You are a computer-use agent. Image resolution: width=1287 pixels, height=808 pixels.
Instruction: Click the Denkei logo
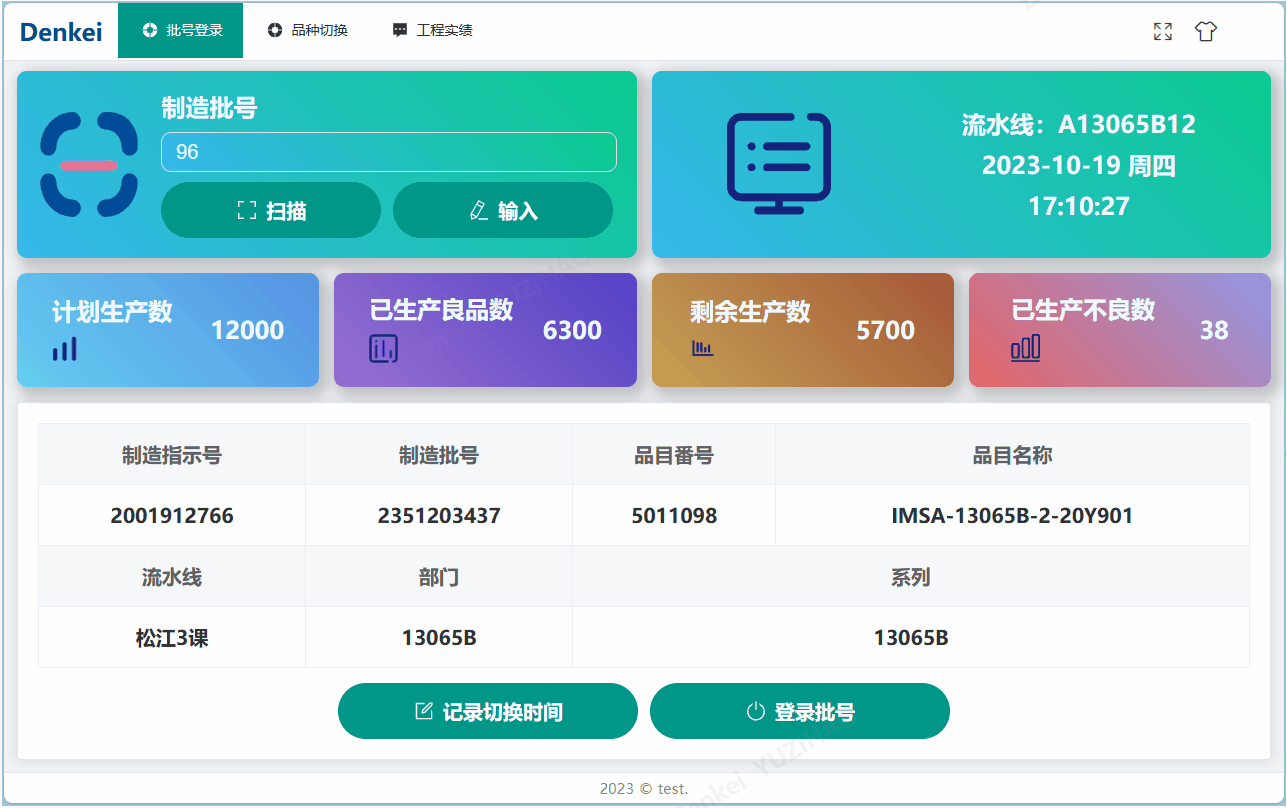tap(60, 31)
